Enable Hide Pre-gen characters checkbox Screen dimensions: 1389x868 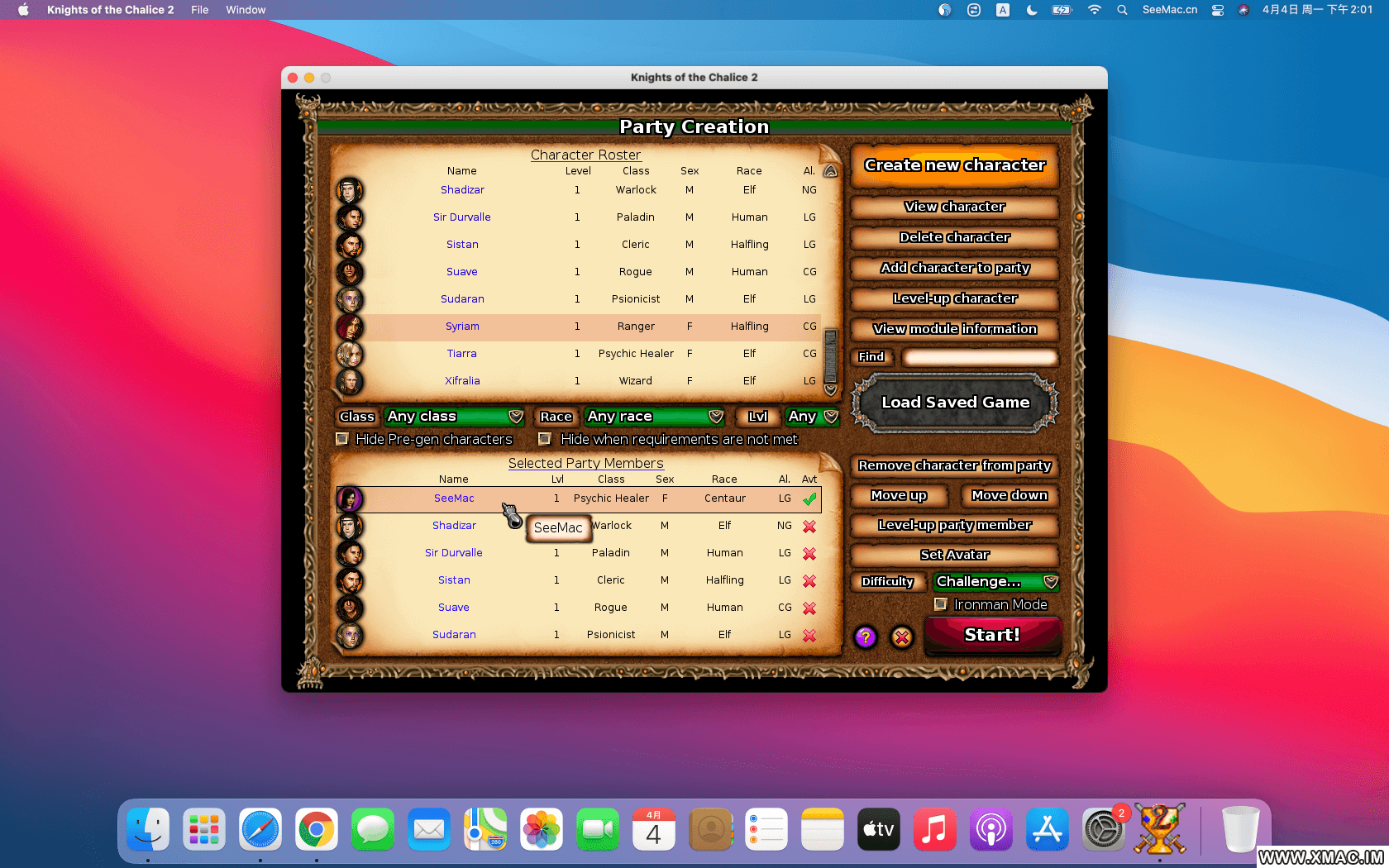coord(341,439)
